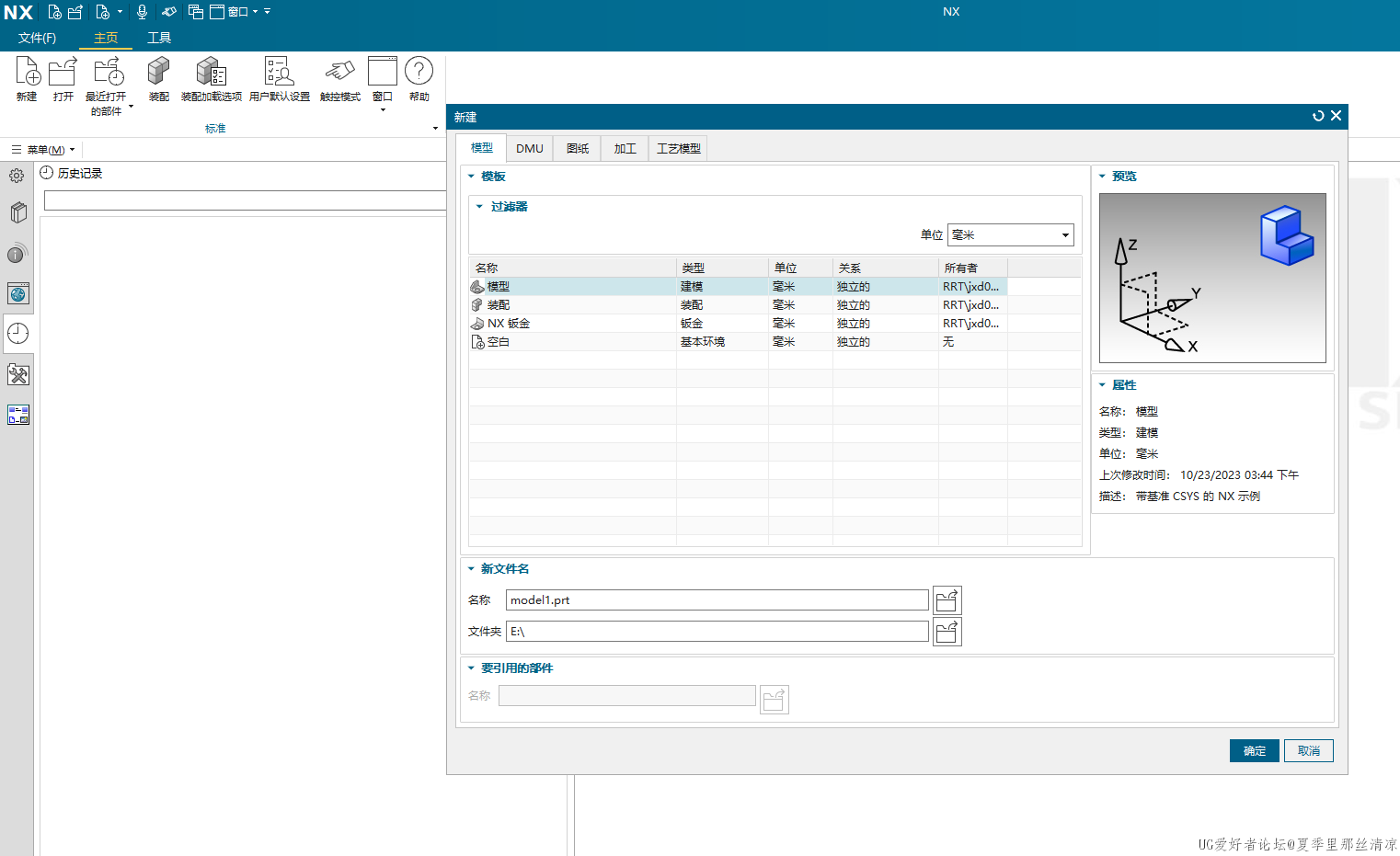Expand the 标准 ribbon group options arrow
The image size is (1400, 856).
(435, 129)
